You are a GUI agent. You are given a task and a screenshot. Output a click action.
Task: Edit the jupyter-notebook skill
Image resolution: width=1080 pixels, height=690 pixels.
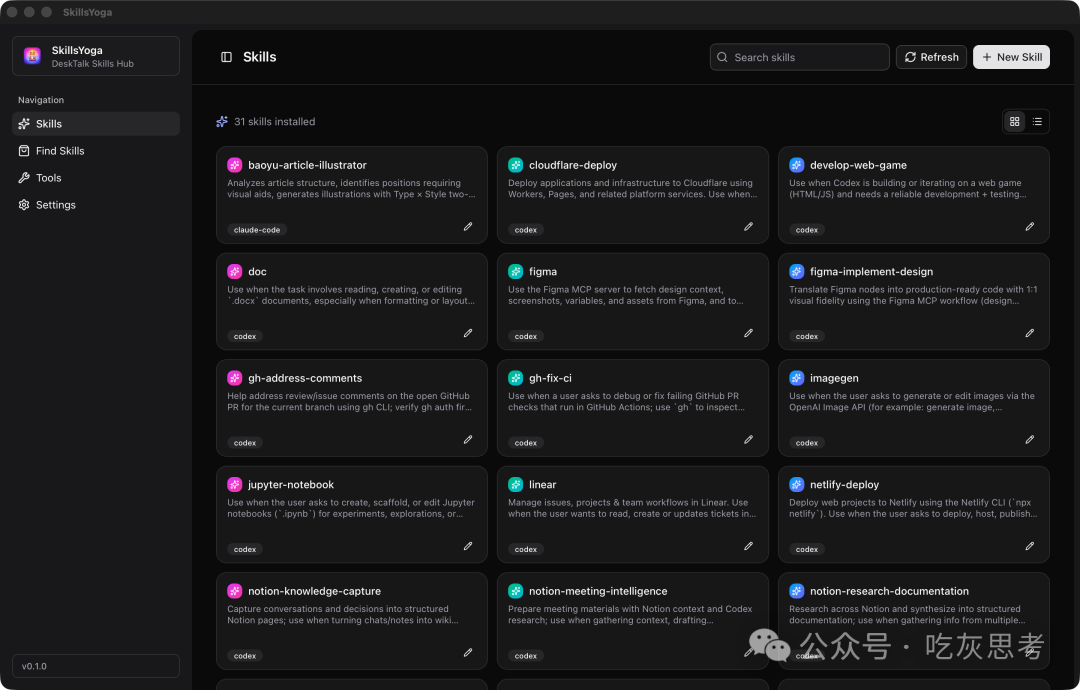coord(468,546)
